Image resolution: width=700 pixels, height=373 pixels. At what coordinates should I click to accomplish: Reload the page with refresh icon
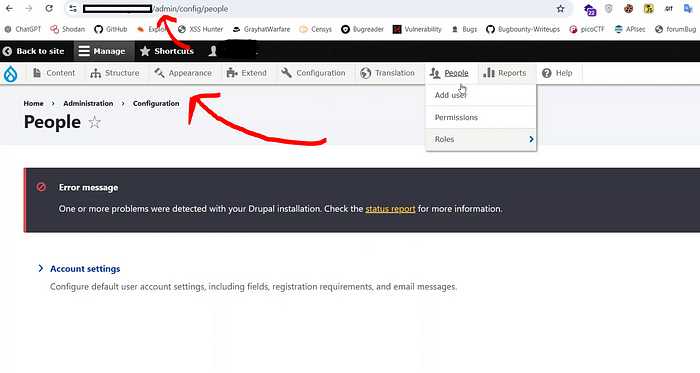click(49, 8)
